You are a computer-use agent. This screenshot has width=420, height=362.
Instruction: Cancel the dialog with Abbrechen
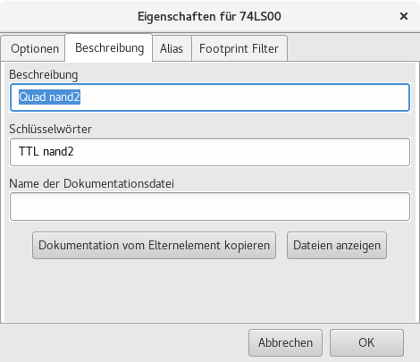coord(285,343)
